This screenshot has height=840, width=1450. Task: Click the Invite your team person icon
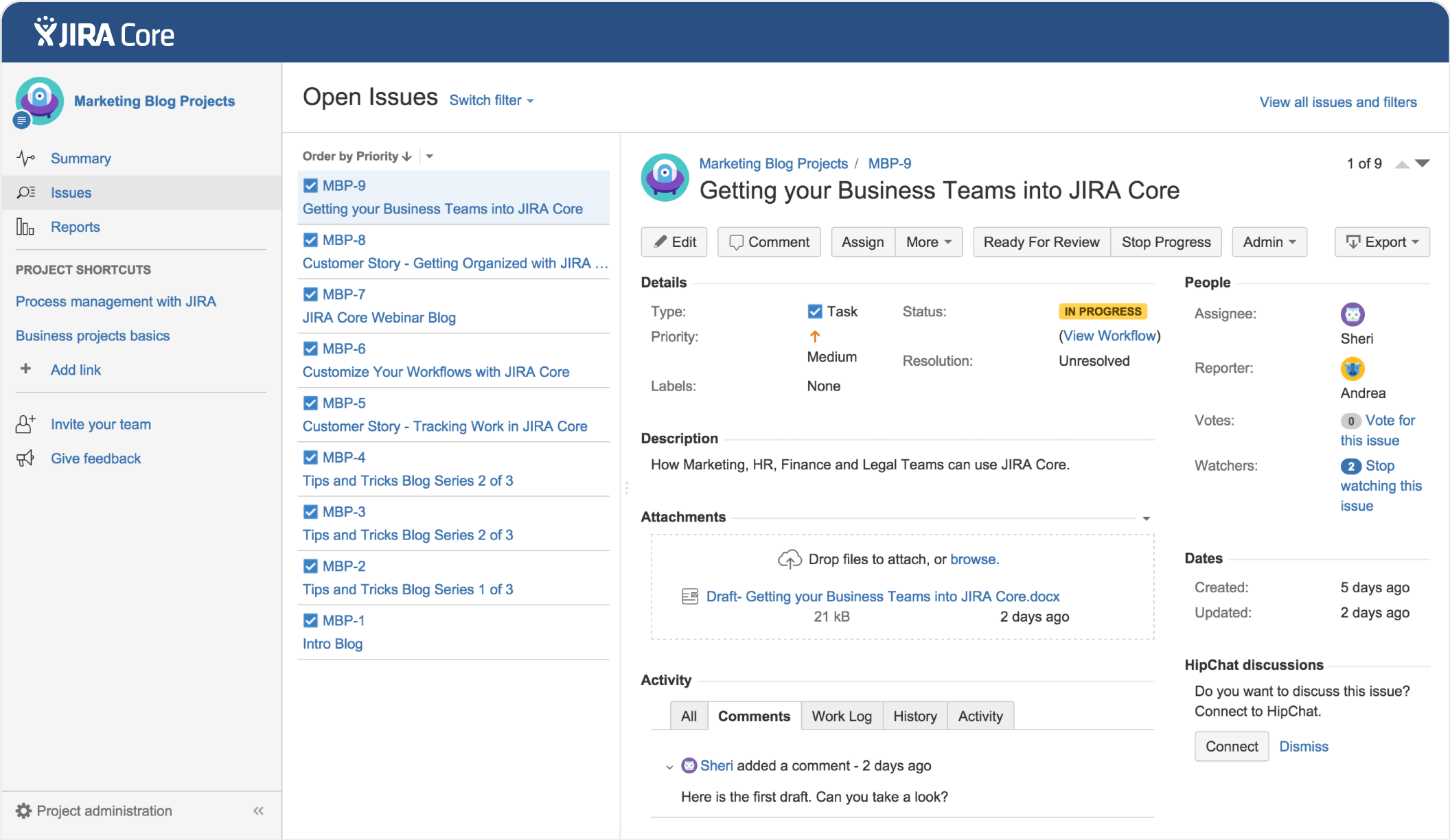click(25, 424)
